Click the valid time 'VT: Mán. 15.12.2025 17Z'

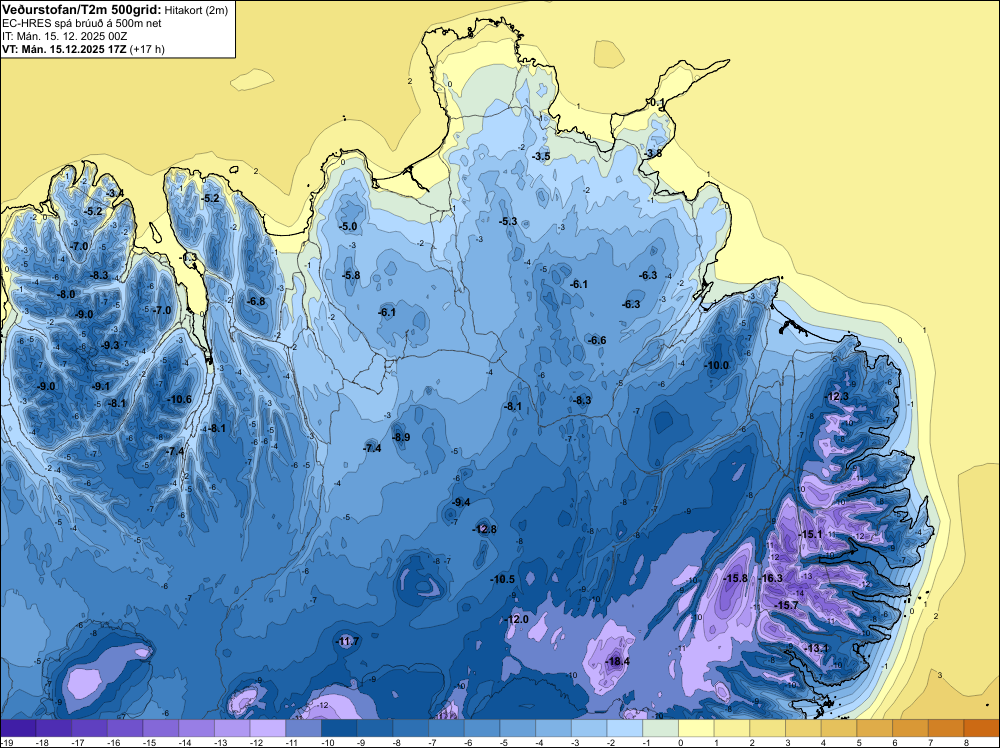pos(64,49)
